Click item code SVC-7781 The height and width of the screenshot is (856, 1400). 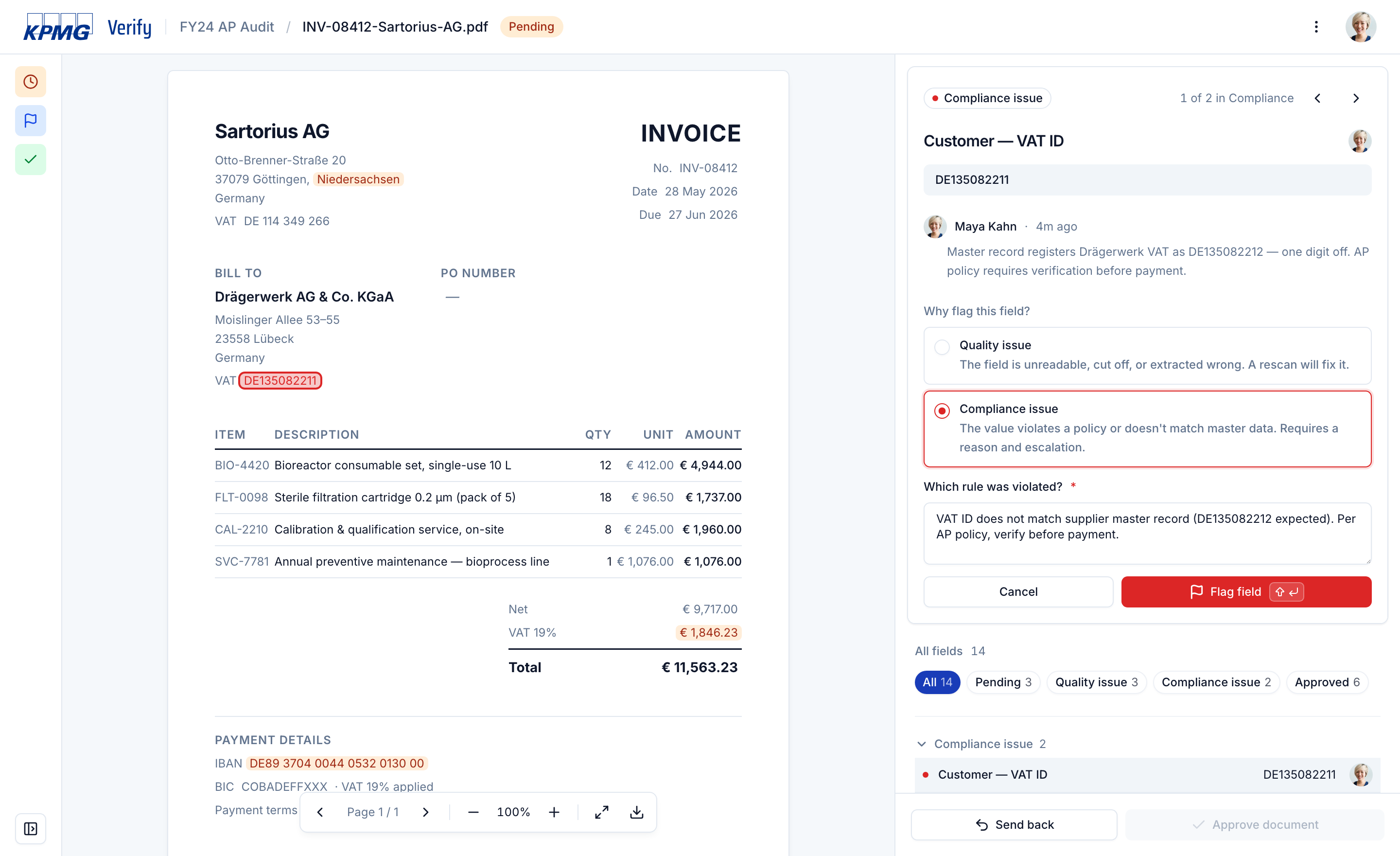[242, 562]
